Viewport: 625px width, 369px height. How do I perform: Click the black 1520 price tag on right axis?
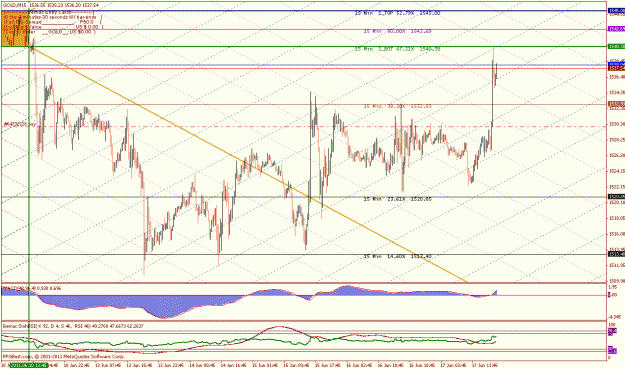tap(616, 196)
